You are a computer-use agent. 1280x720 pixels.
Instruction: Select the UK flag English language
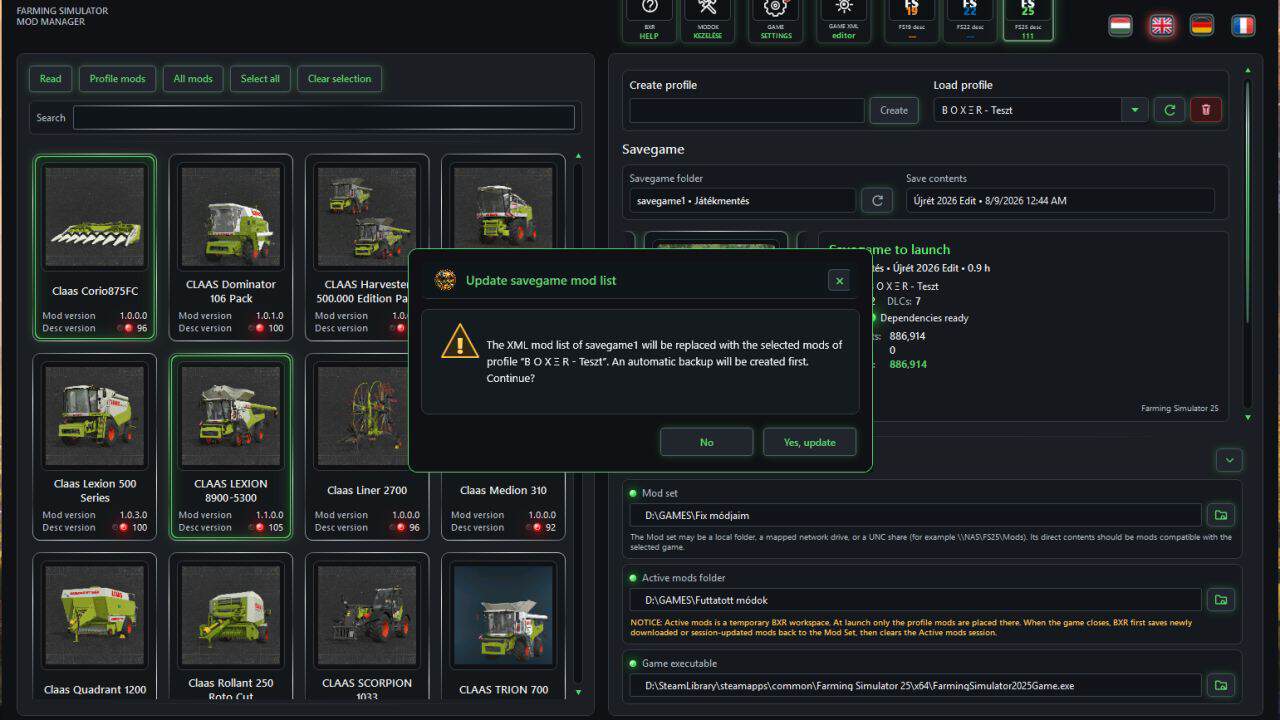point(1162,26)
